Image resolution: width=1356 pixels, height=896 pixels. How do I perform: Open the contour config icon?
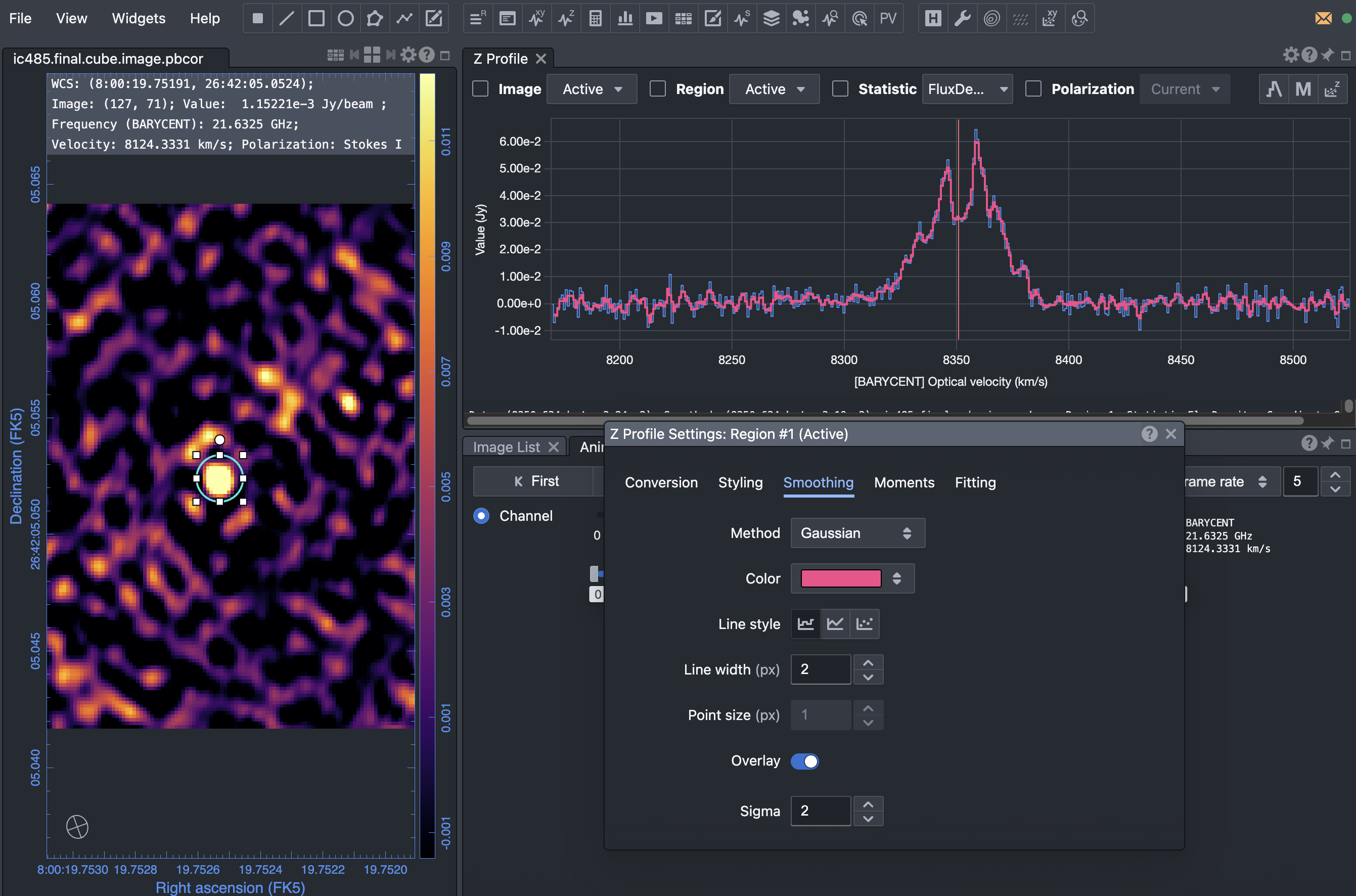click(992, 18)
